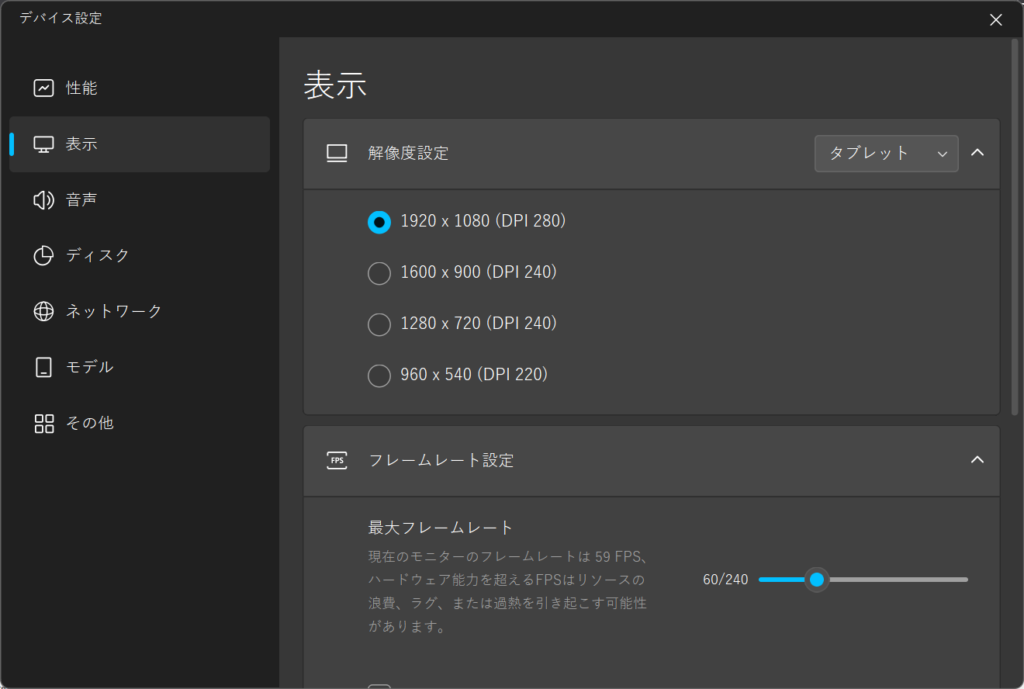Click the disk (ディスク) pie icon

pyautogui.click(x=43, y=256)
